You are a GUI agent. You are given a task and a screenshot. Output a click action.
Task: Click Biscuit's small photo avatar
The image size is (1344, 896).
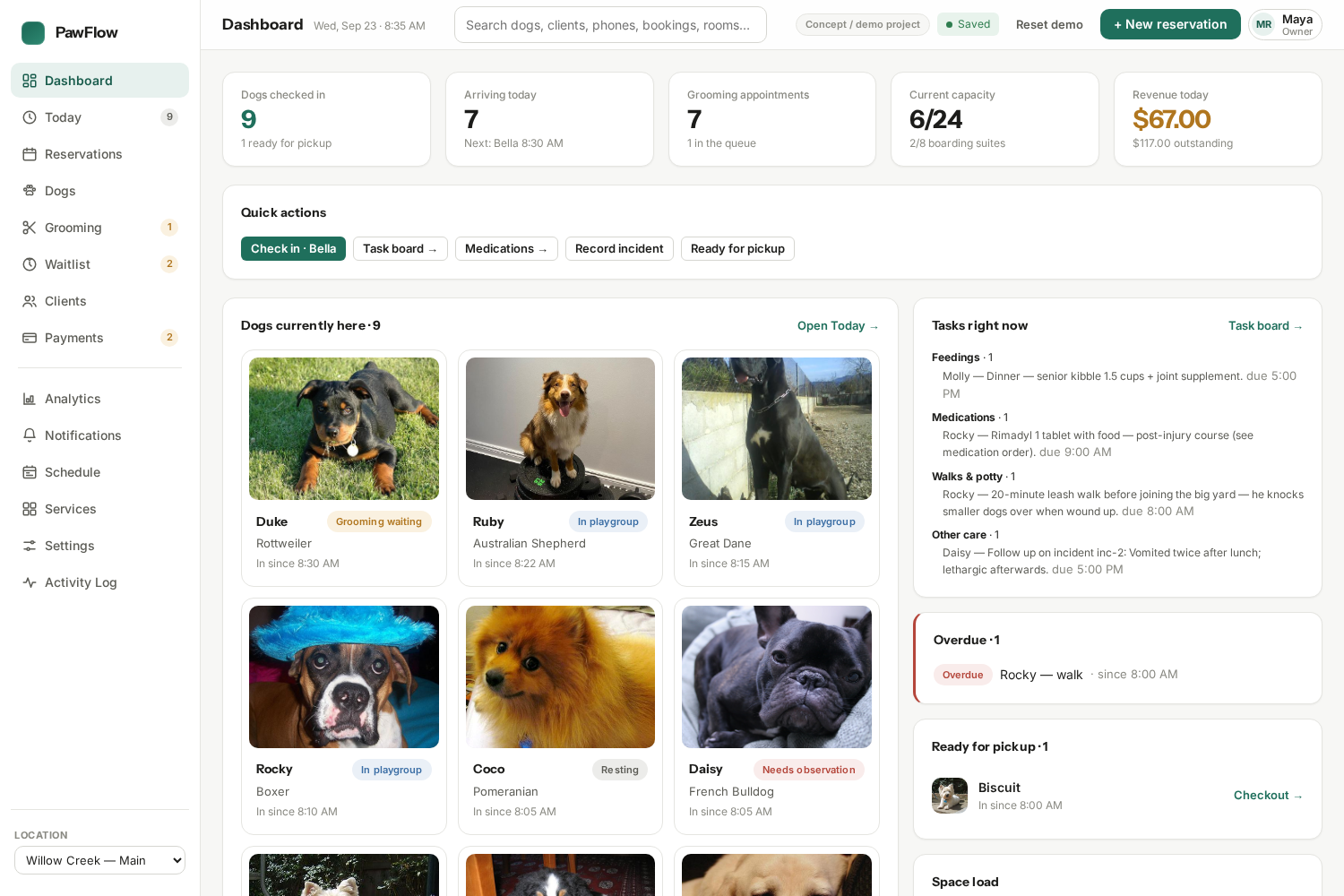(x=950, y=796)
